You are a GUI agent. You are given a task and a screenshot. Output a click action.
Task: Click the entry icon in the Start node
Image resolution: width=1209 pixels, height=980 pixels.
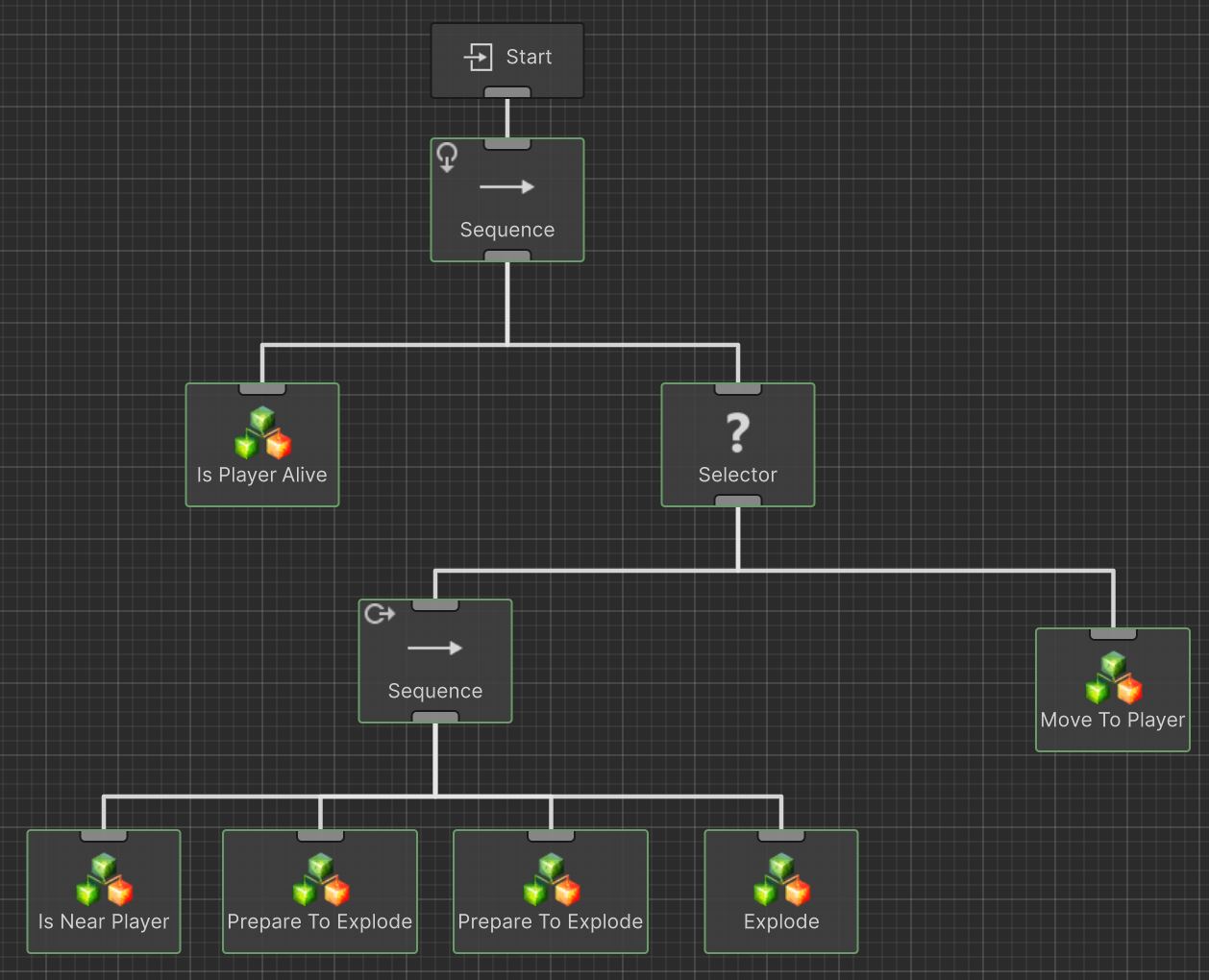point(478,58)
